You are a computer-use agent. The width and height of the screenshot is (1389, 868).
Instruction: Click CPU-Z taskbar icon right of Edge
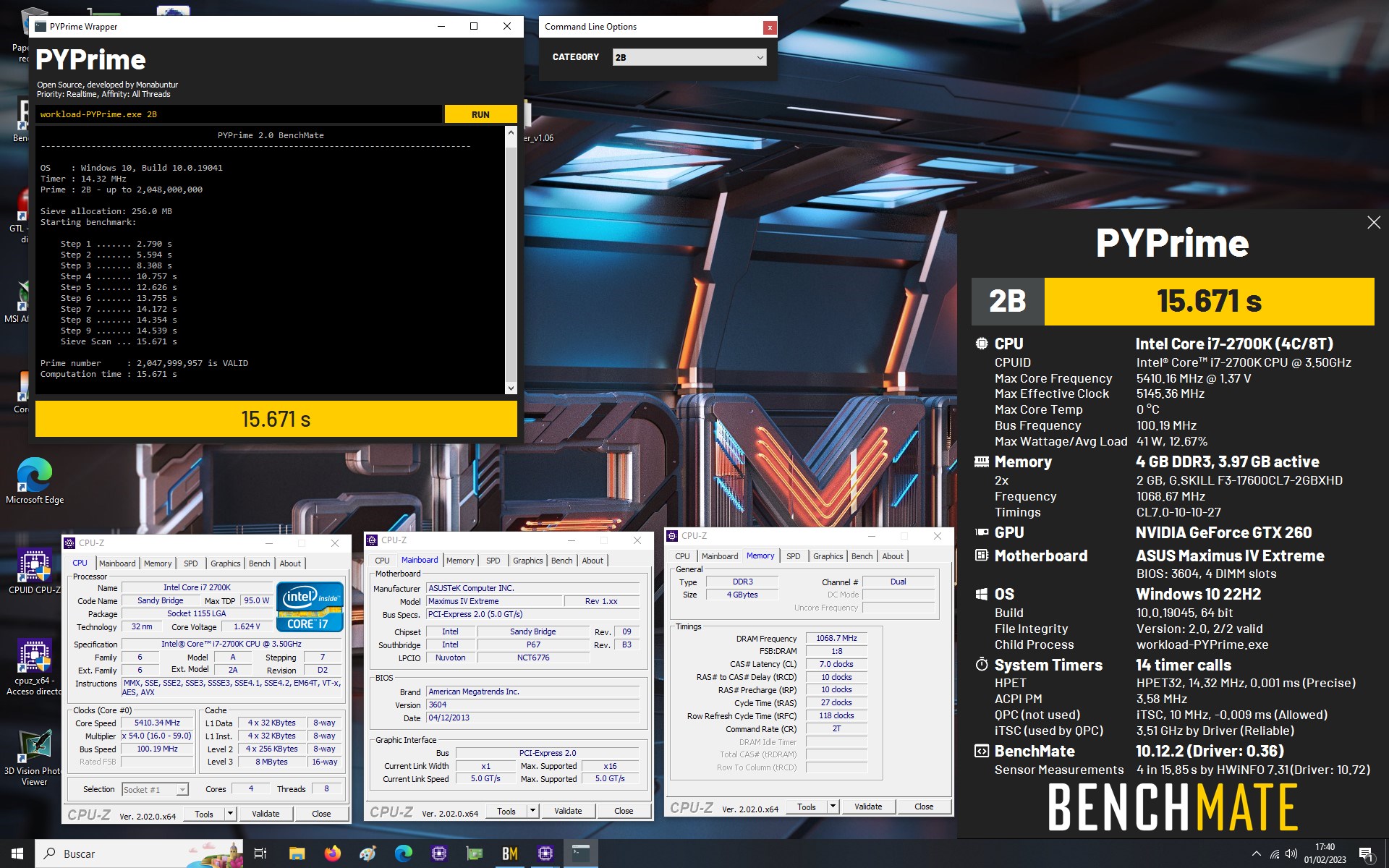(x=439, y=854)
